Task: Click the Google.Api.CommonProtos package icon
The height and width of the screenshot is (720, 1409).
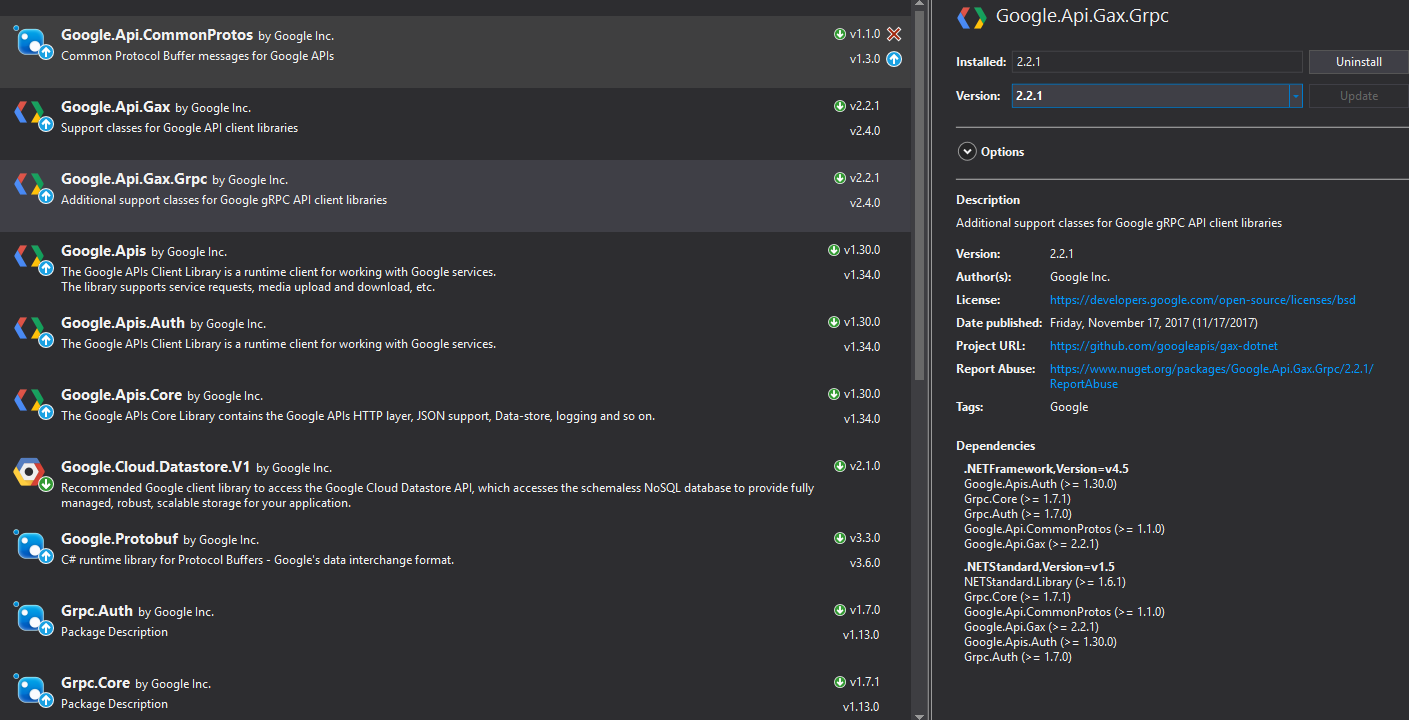Action: tap(33, 43)
